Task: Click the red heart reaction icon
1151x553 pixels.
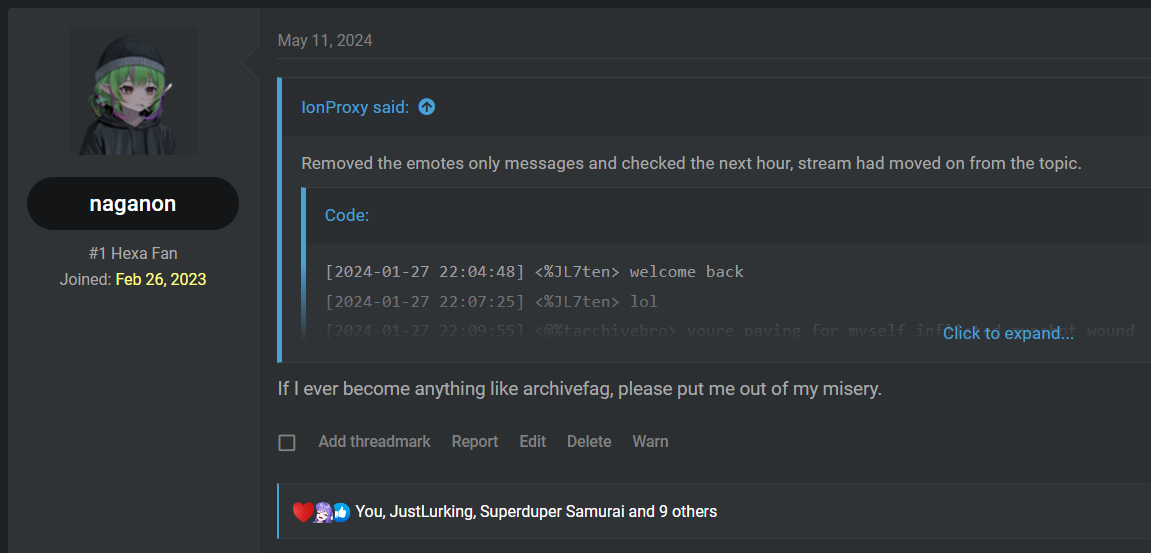Action: click(302, 512)
